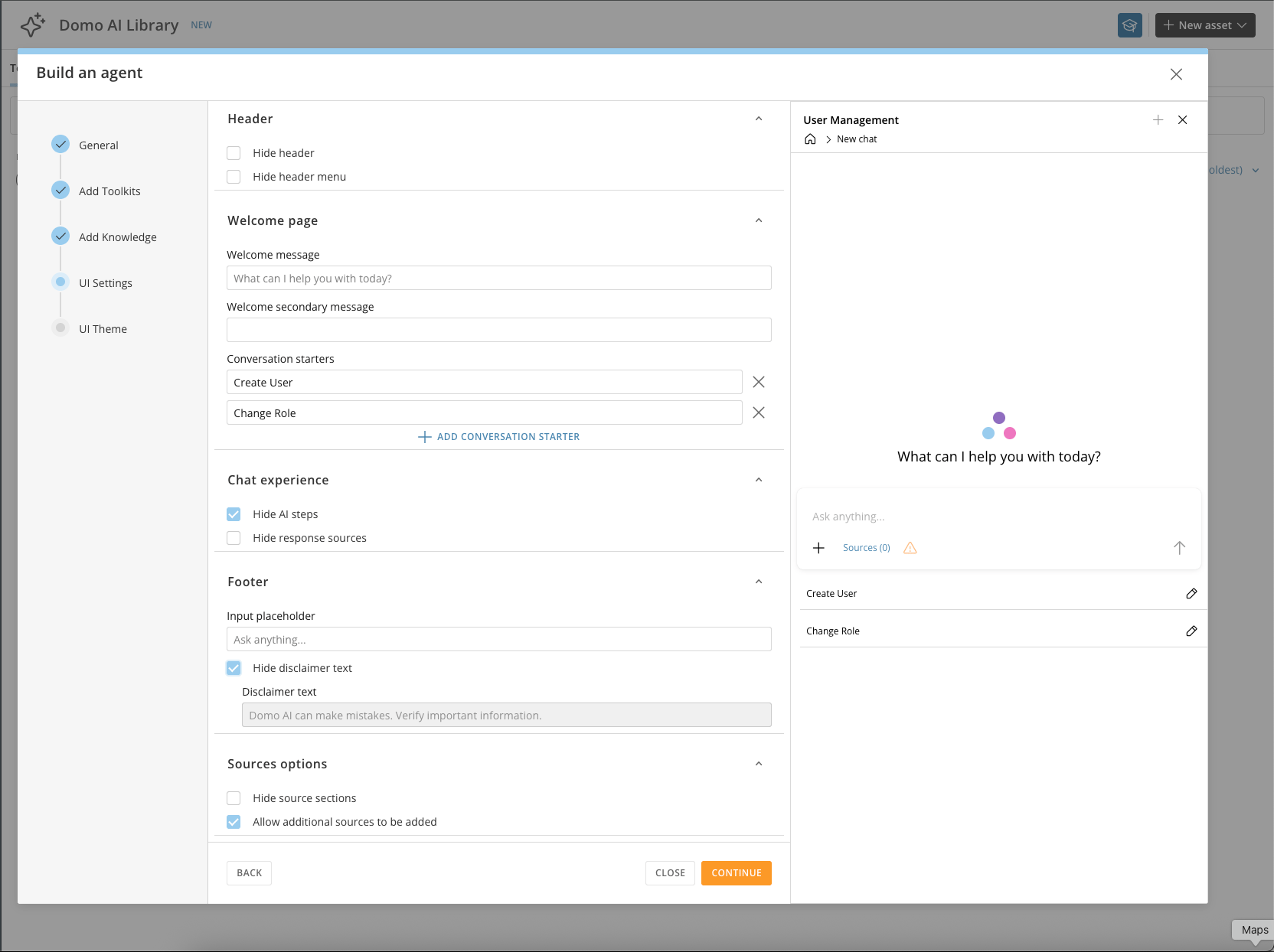Click the Create User suggestion in preview

(831, 594)
